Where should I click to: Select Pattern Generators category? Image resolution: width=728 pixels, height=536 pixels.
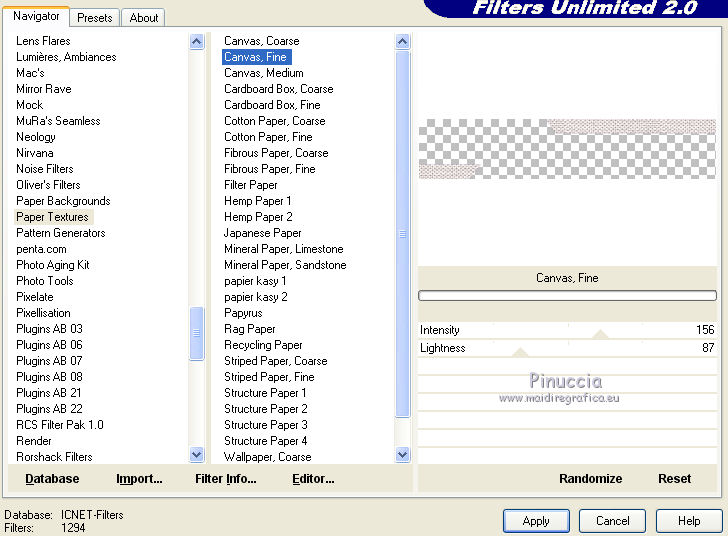(61, 233)
